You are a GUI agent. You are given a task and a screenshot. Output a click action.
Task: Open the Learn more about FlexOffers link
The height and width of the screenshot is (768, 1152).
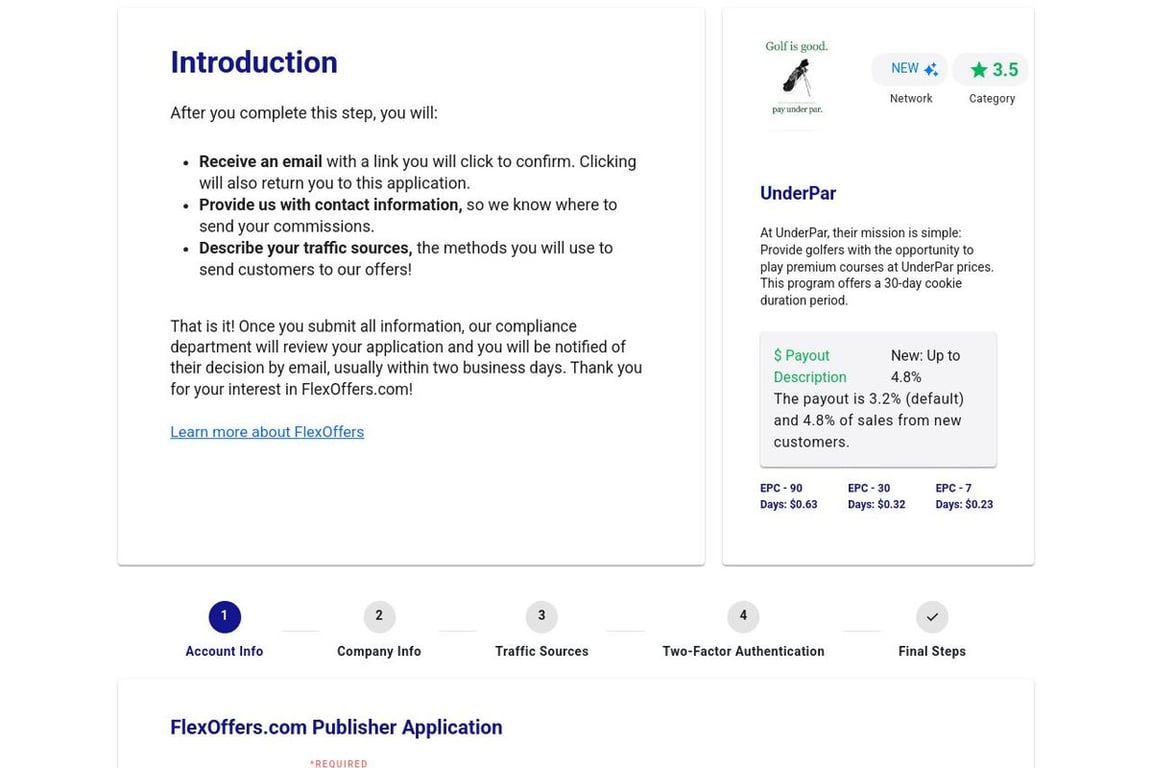point(267,432)
